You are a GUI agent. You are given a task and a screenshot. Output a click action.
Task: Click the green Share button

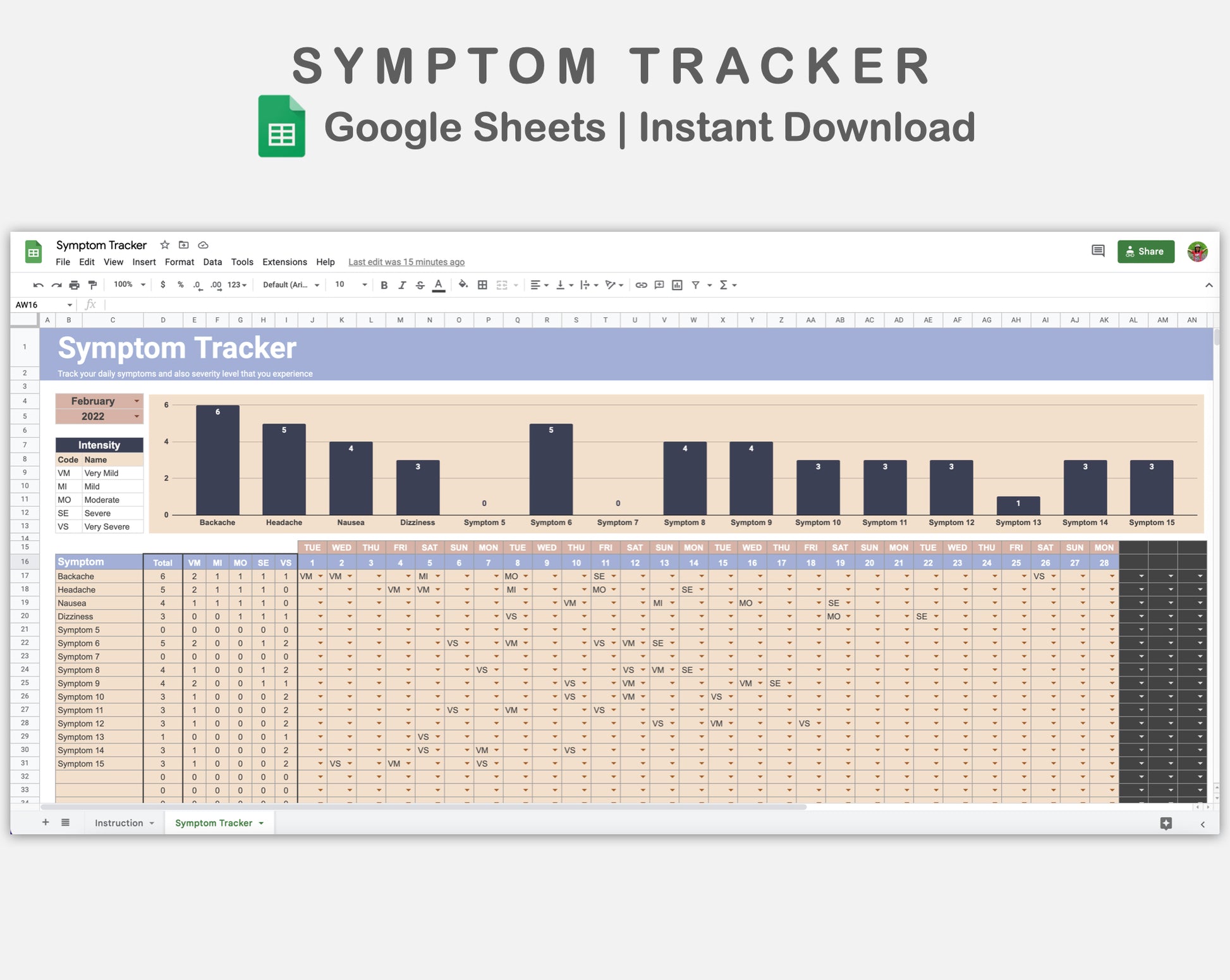coord(1145,251)
